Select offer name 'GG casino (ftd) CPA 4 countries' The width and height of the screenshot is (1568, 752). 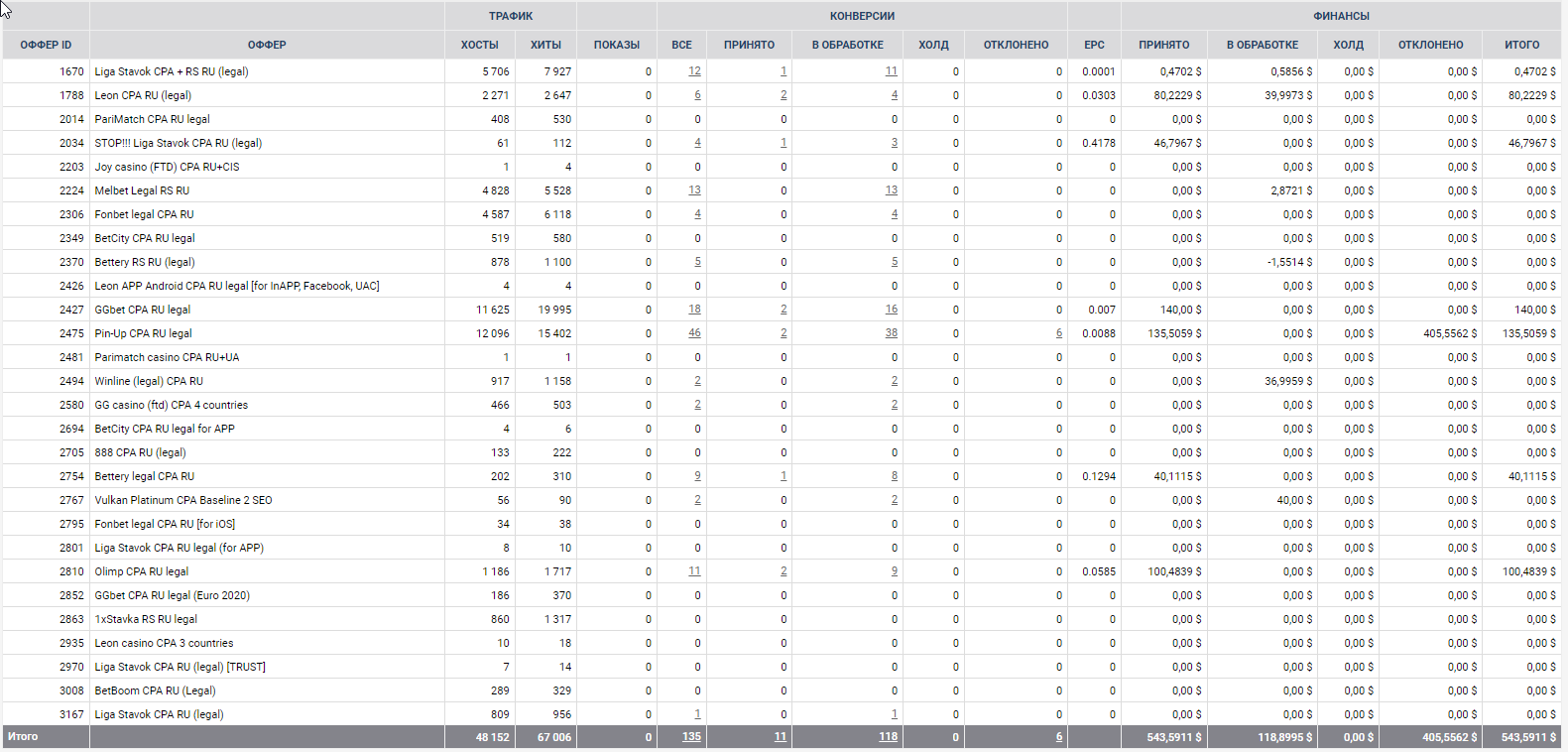coord(172,405)
